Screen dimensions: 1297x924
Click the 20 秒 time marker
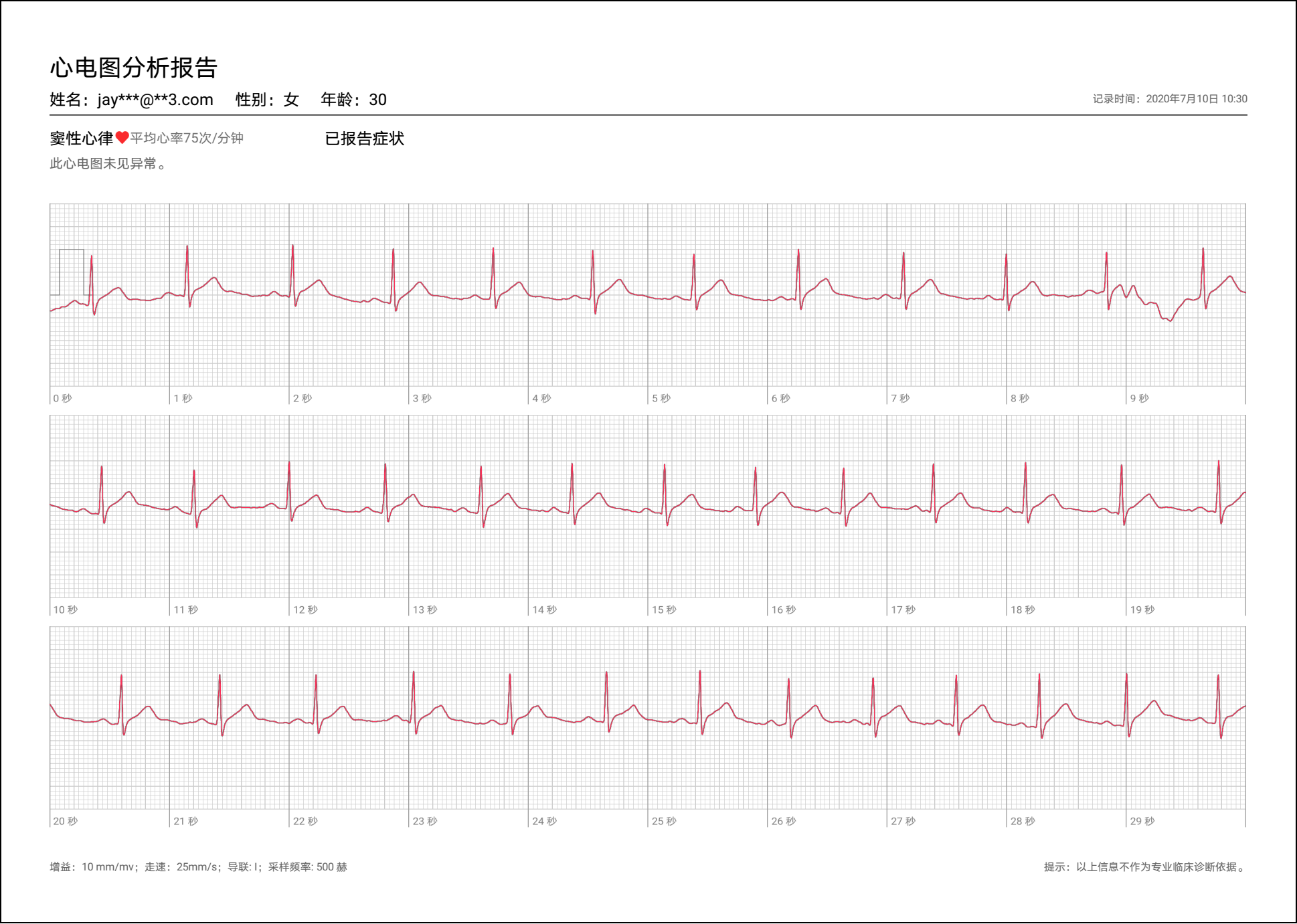[x=66, y=821]
